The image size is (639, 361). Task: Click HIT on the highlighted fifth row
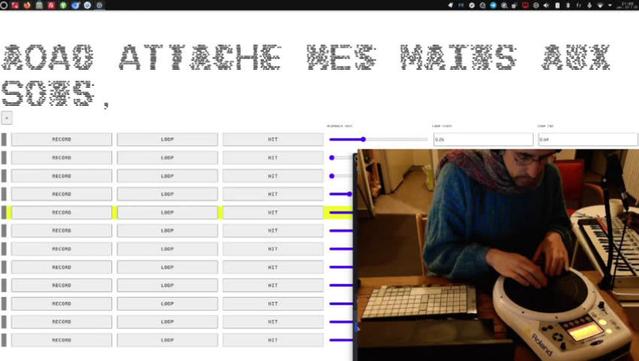273,212
